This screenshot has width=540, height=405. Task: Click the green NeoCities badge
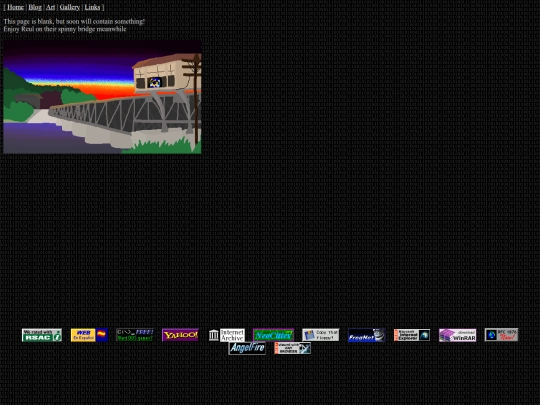(x=273, y=335)
